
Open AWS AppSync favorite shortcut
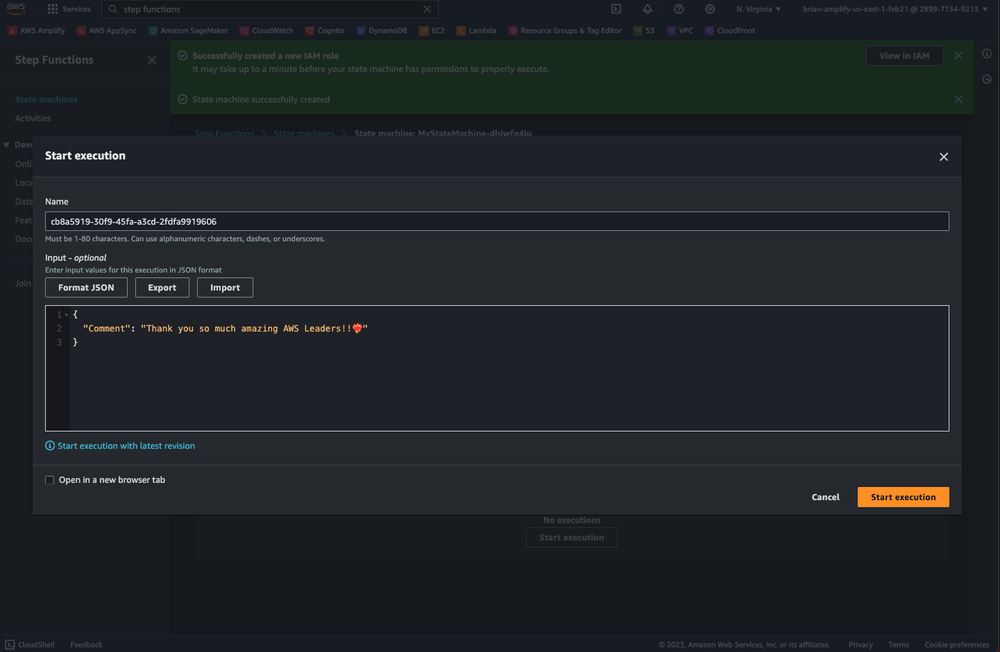pyautogui.click(x=107, y=31)
